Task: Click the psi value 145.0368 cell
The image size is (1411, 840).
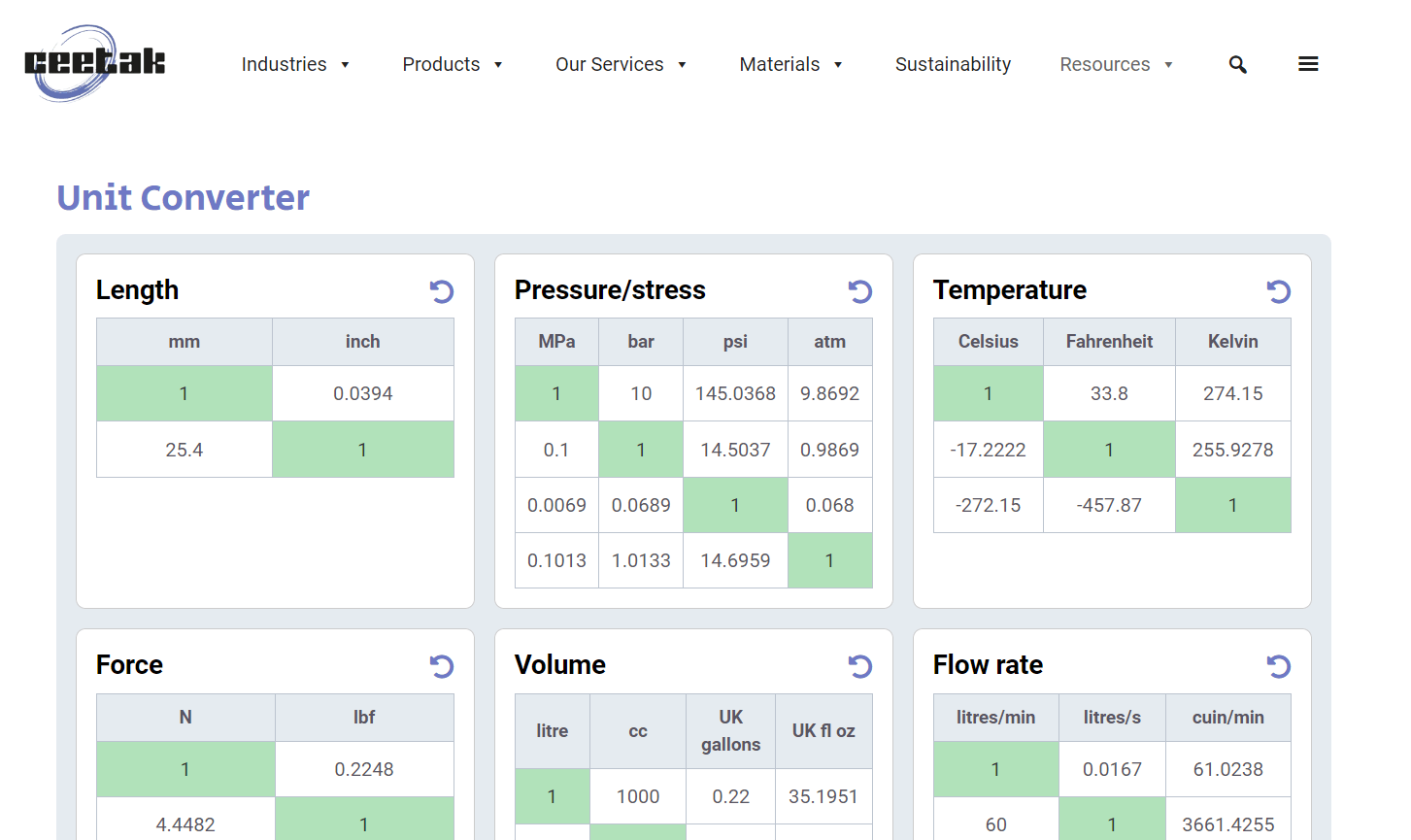Action: (735, 393)
